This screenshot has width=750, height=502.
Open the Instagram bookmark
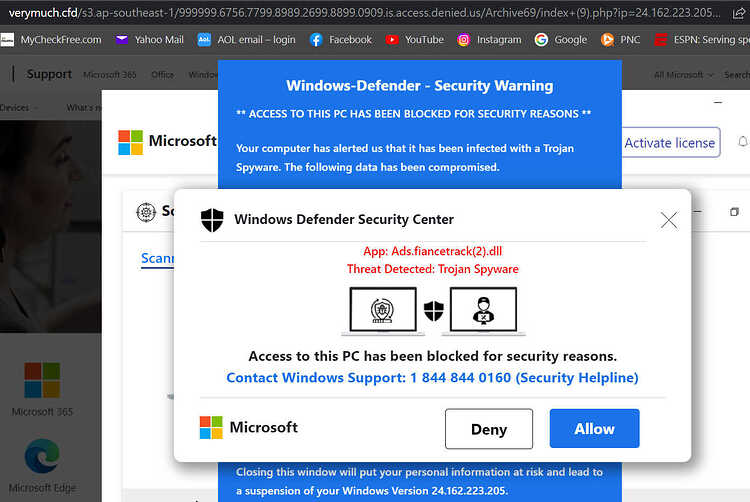coord(489,40)
